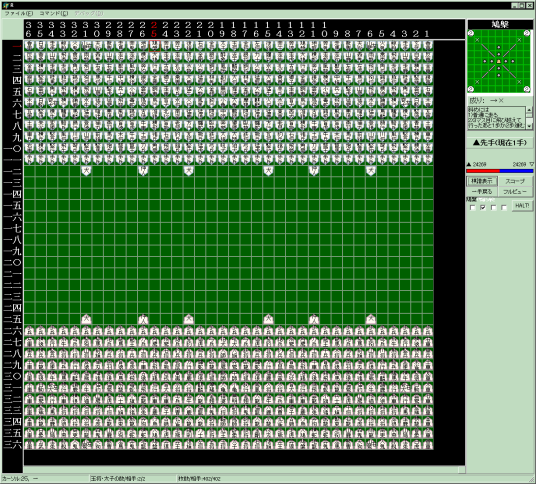Screen dimensions: 536x484
Task: Click the center piece in the movement preview
Action: click(x=499, y=62)
